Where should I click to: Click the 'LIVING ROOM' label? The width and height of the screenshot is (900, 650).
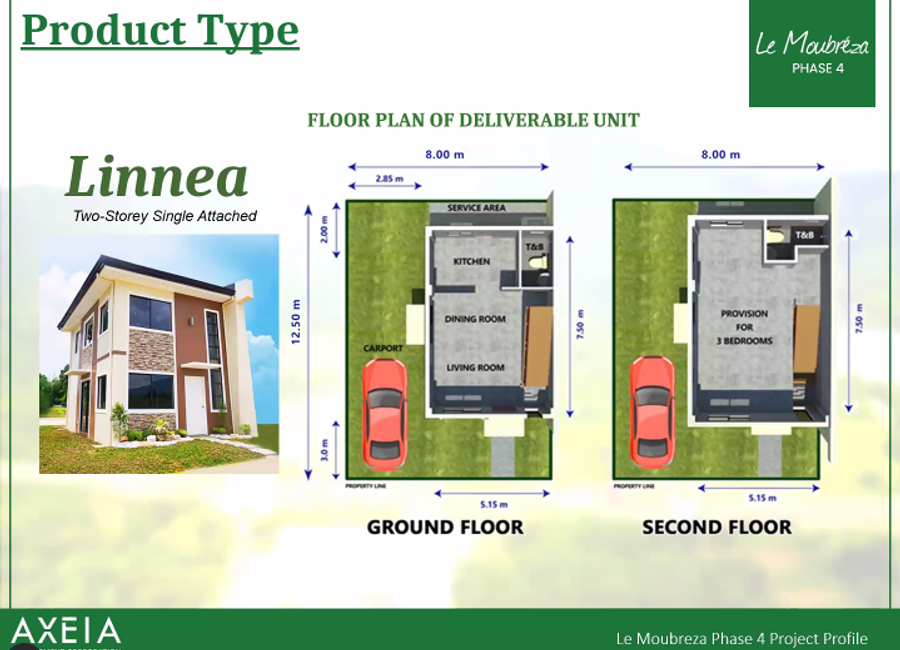(476, 367)
